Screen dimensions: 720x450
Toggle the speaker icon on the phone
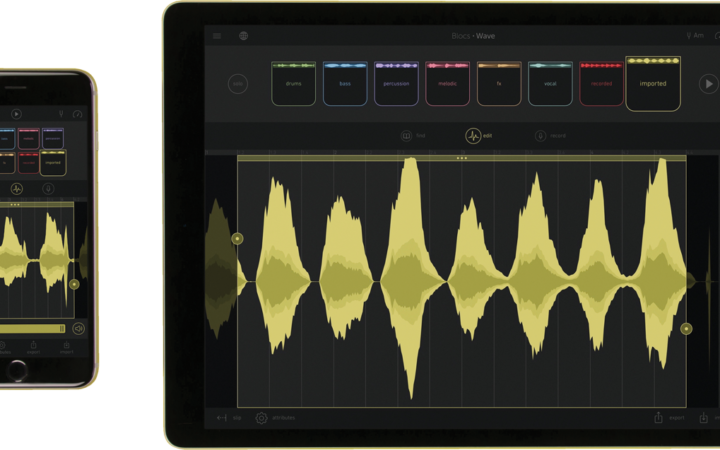(x=78, y=328)
